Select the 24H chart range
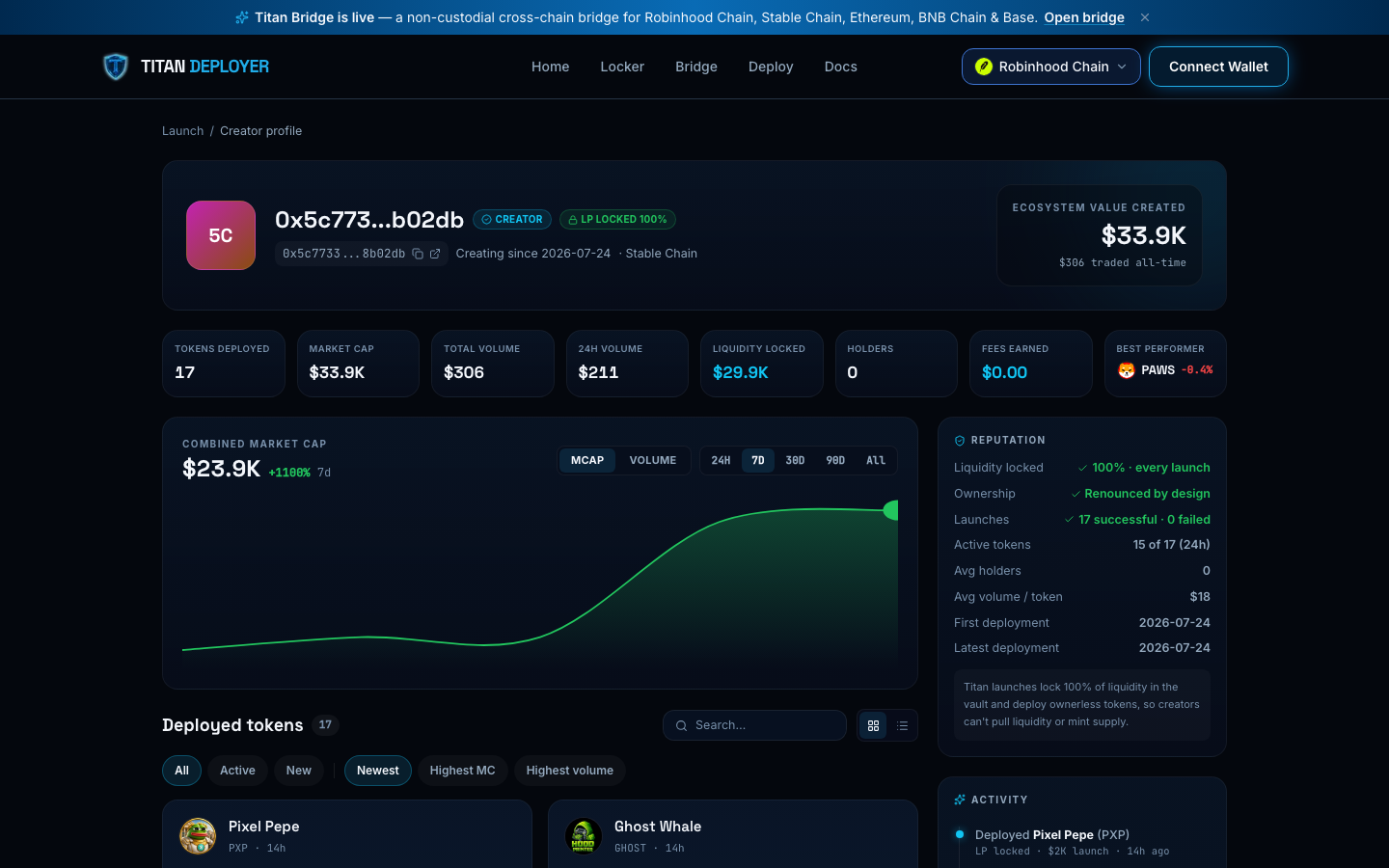 pyautogui.click(x=722, y=460)
